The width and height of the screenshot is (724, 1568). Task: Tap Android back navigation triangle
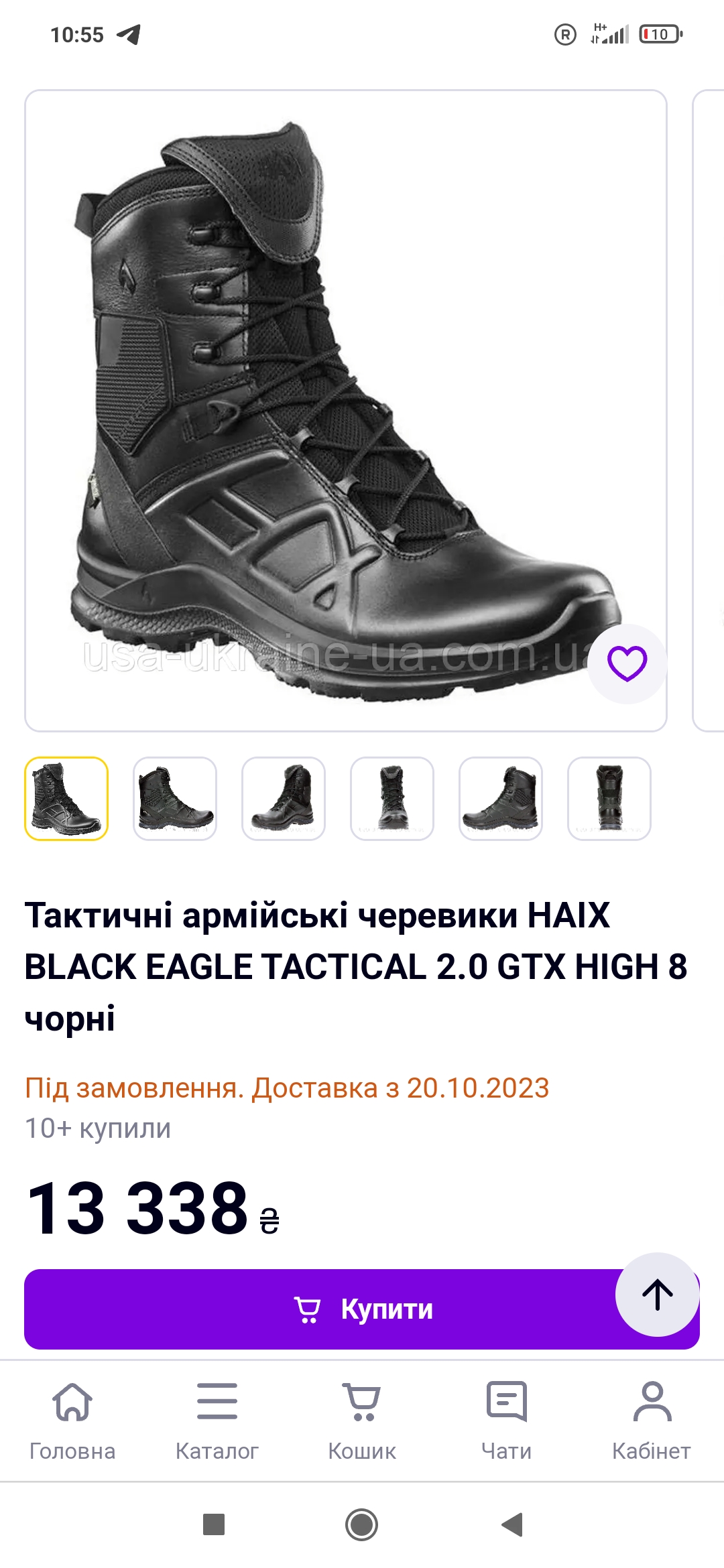512,1524
